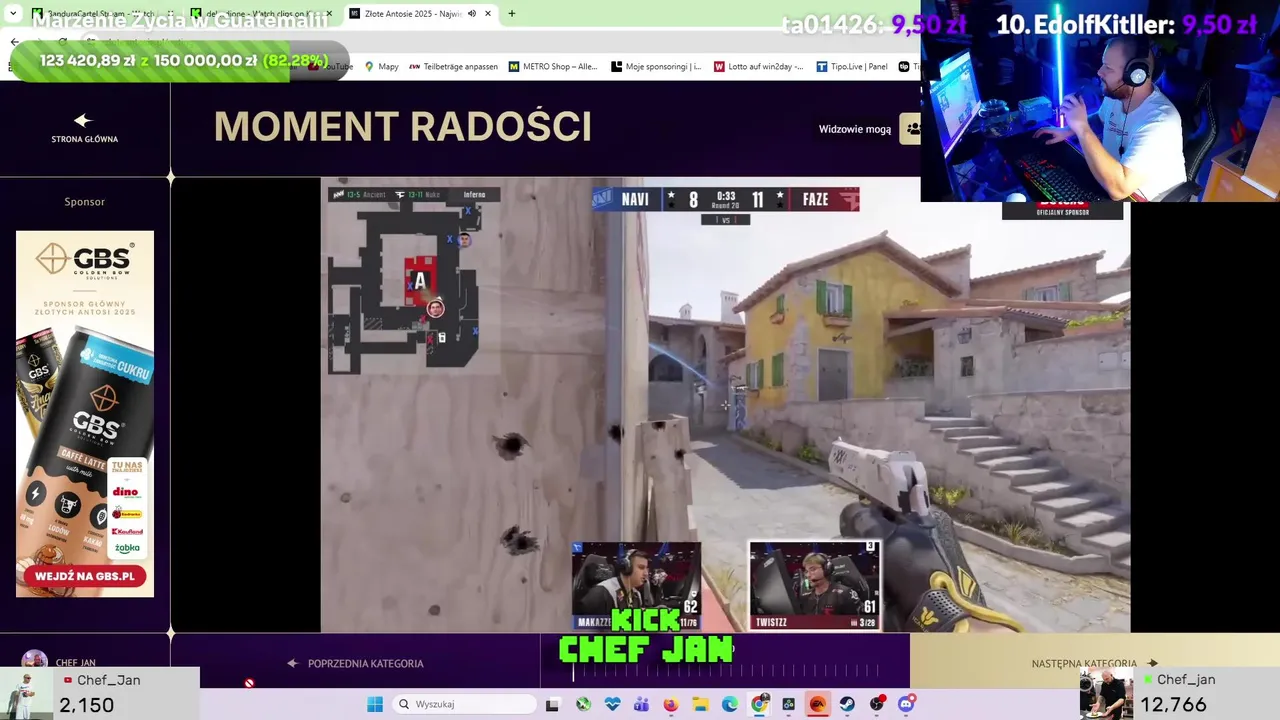Open Discord from the taskbar
This screenshot has height=720, width=1280.
click(907, 704)
